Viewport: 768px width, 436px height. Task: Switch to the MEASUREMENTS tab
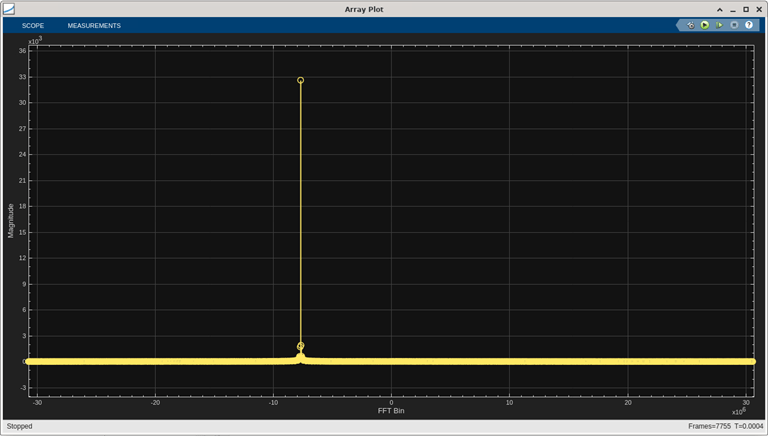(x=94, y=25)
